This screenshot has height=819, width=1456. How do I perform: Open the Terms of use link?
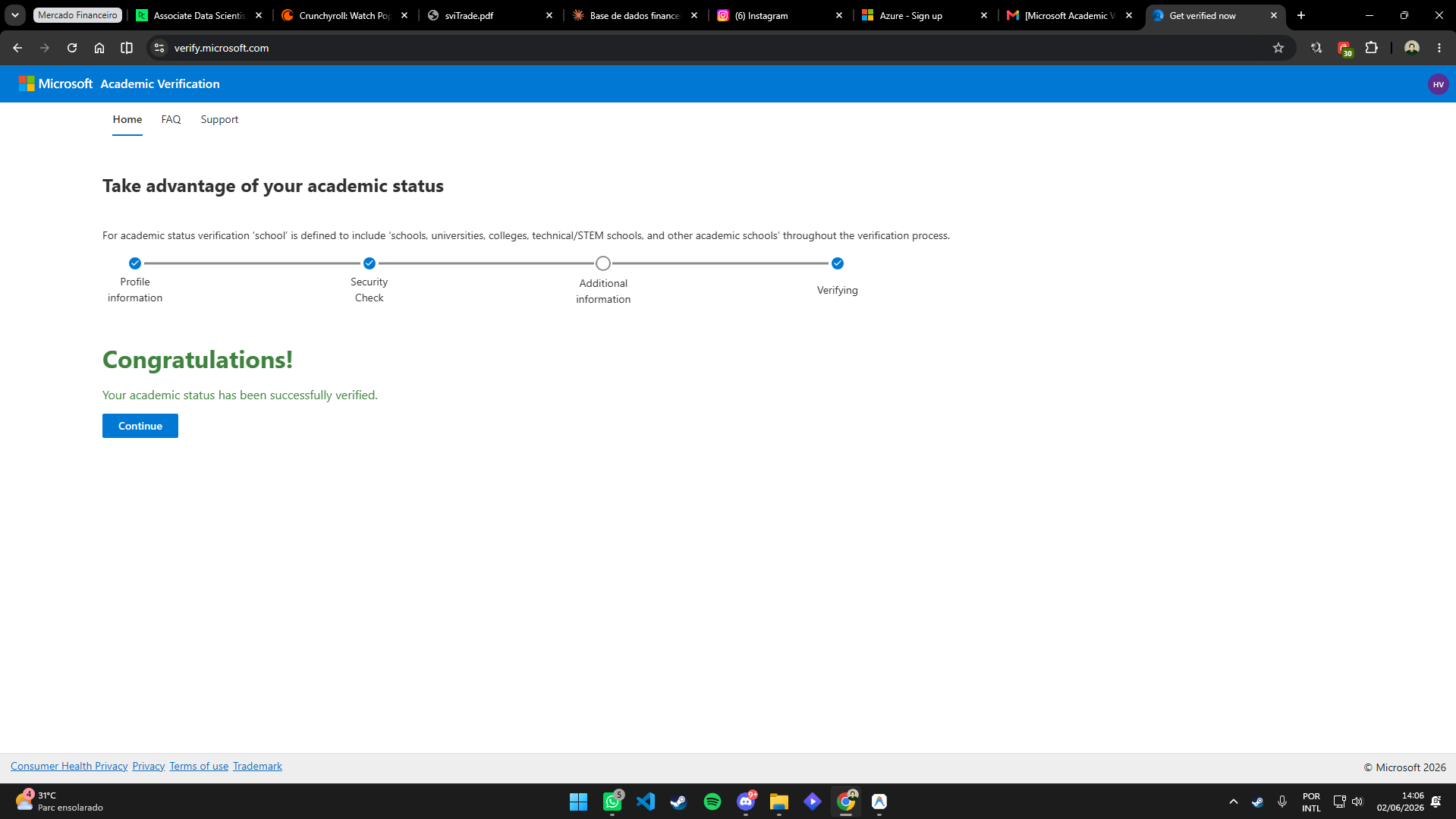click(x=199, y=766)
